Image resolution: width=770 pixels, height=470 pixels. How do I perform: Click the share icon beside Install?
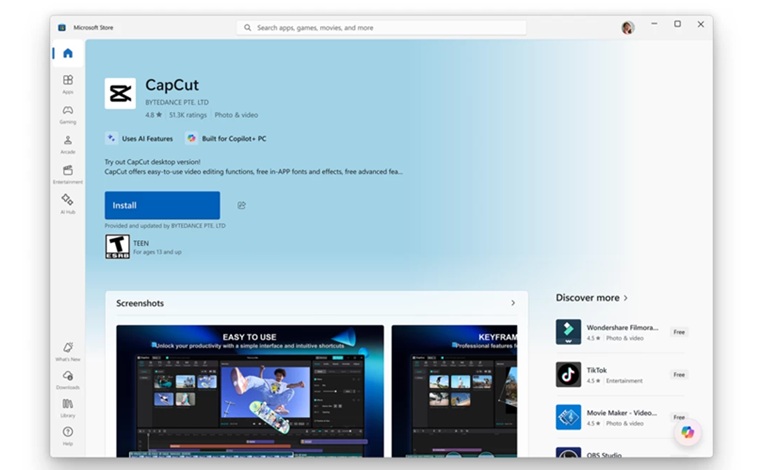[242, 205]
